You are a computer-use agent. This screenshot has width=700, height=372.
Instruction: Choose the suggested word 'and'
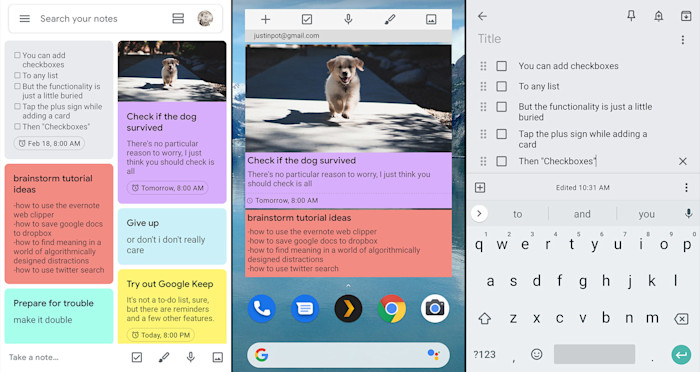pyautogui.click(x=582, y=214)
